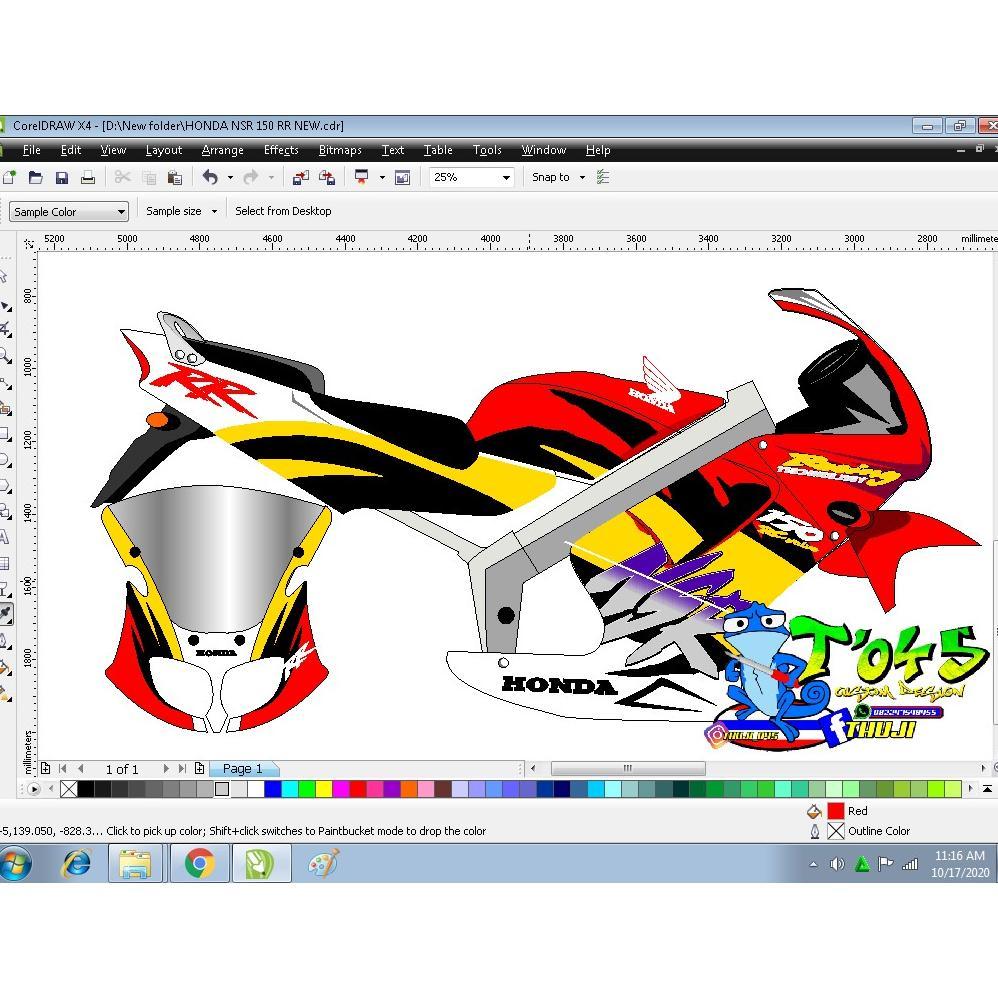The width and height of the screenshot is (998, 998).
Task: Click the Redo arrow icon
Action: tap(251, 177)
